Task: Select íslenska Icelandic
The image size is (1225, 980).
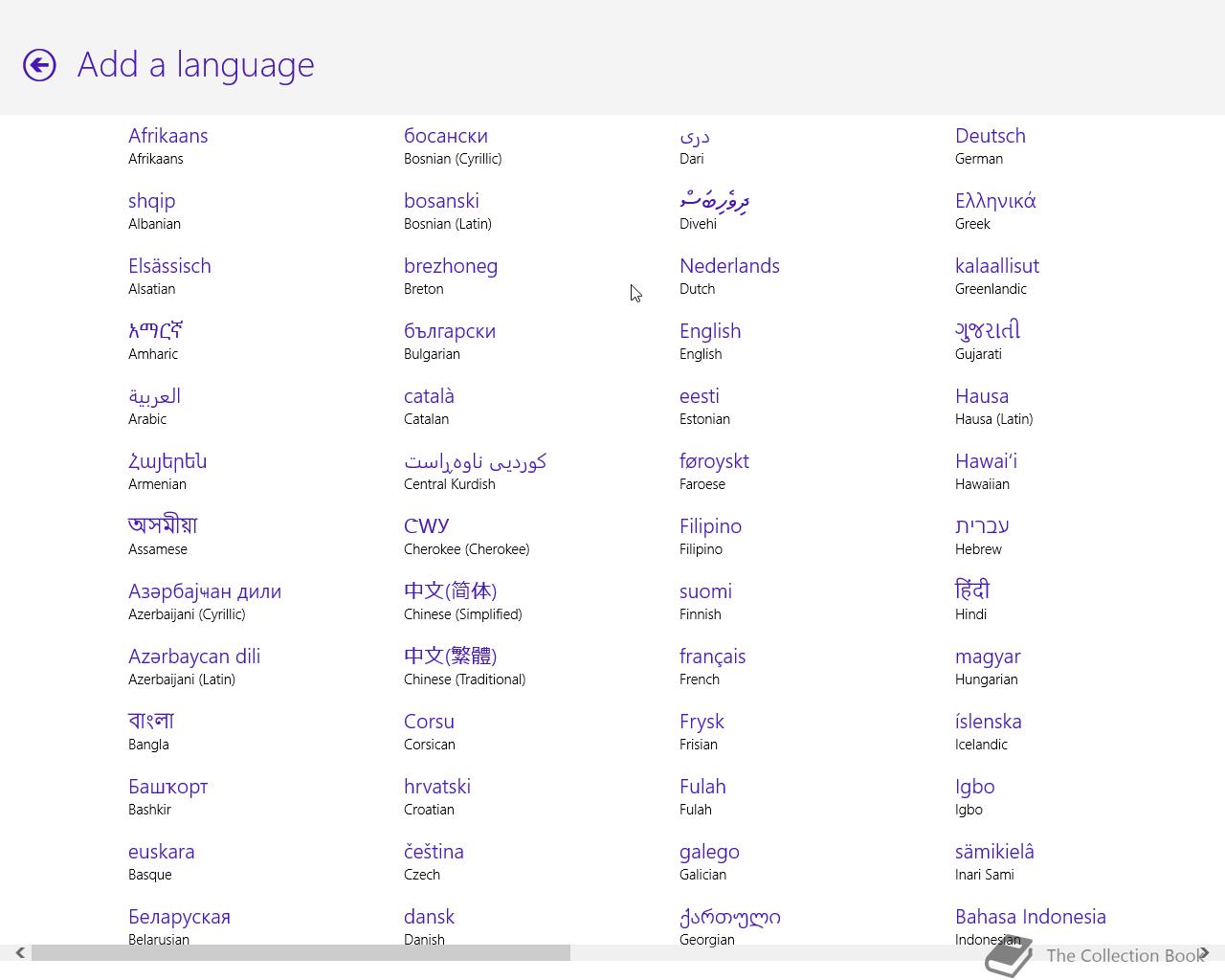Action: [989, 732]
